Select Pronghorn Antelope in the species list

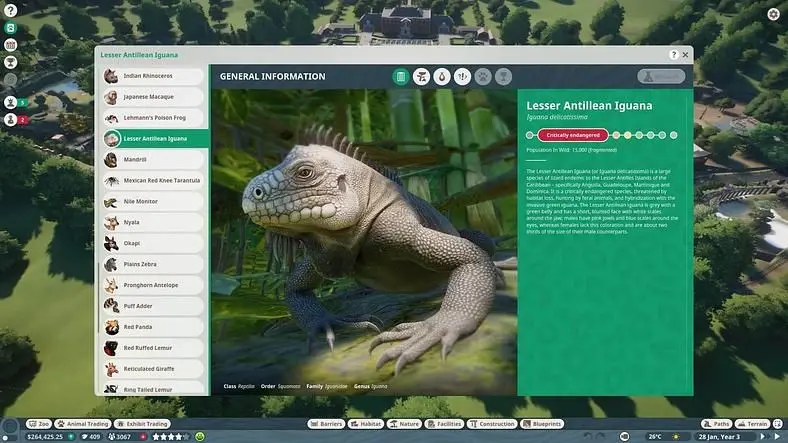(153, 285)
